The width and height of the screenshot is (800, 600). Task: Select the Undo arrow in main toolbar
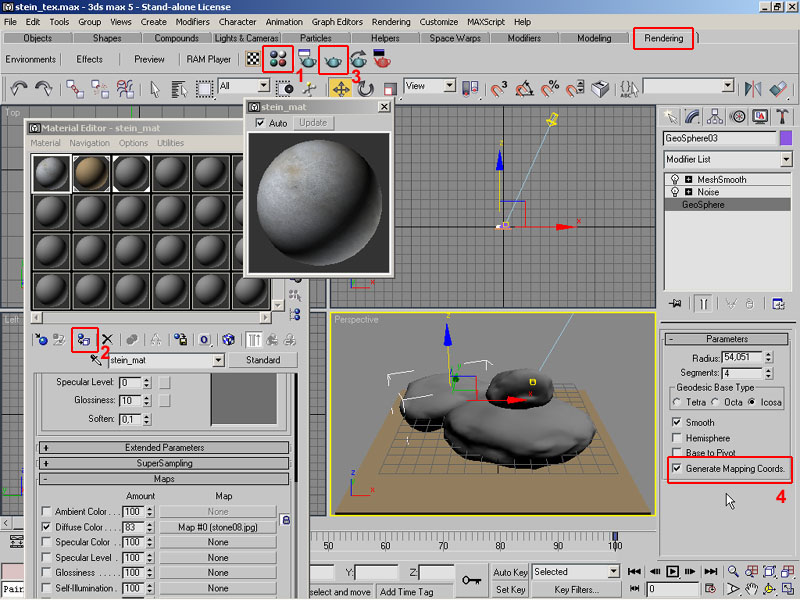pyautogui.click(x=18, y=89)
